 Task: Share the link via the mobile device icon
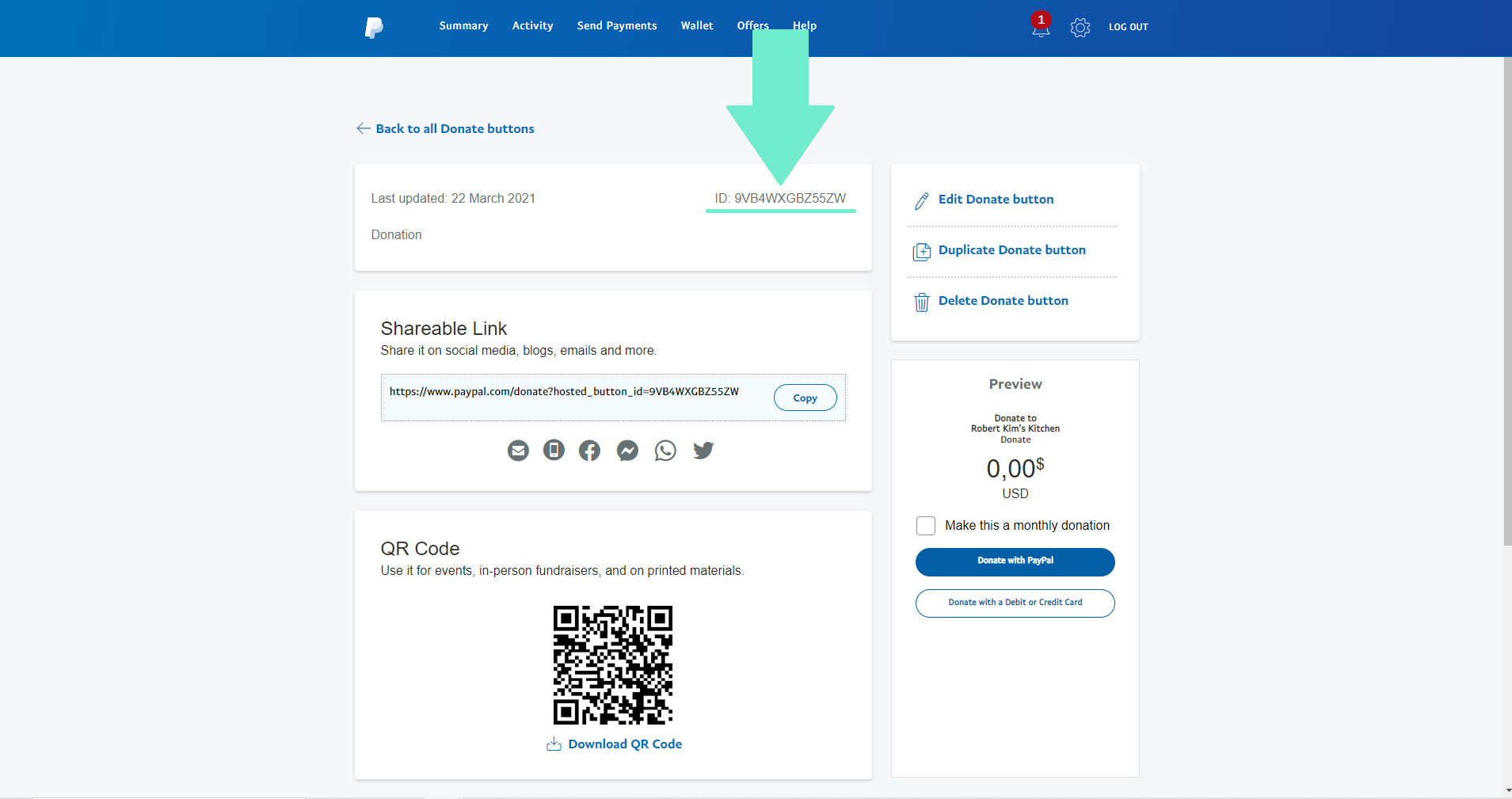[x=554, y=450]
